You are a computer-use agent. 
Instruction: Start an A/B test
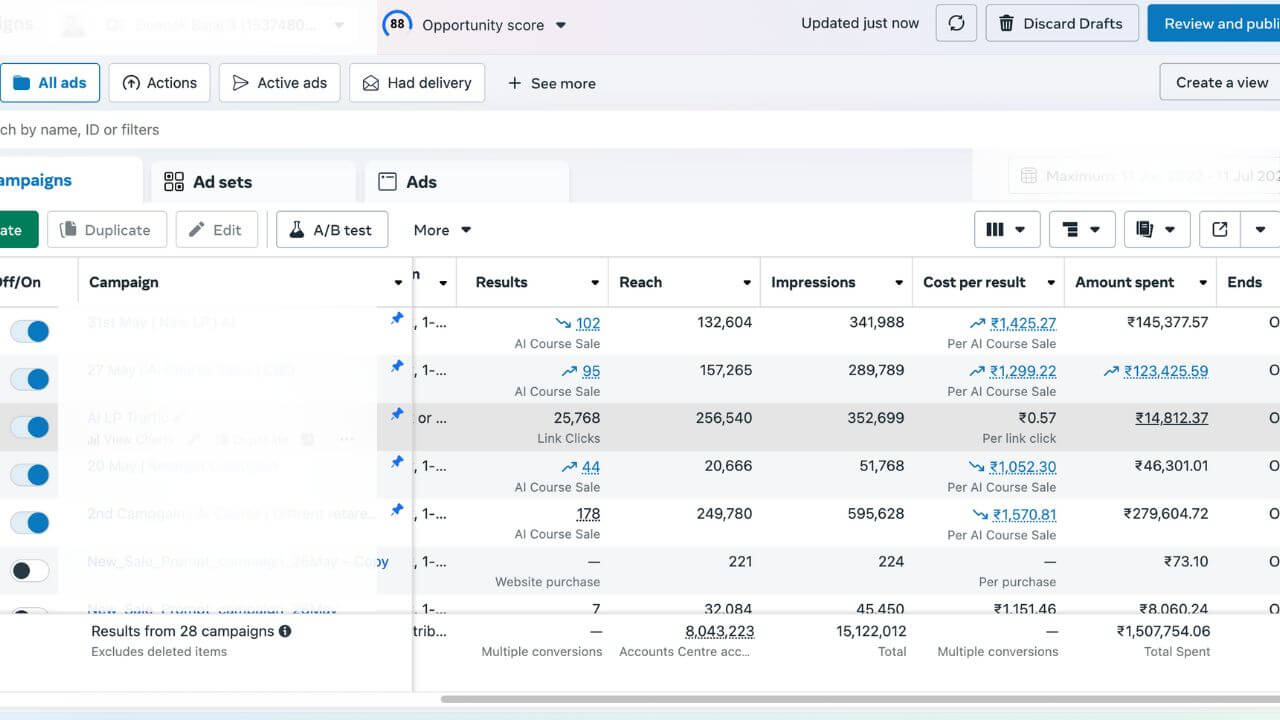pyautogui.click(x=331, y=230)
